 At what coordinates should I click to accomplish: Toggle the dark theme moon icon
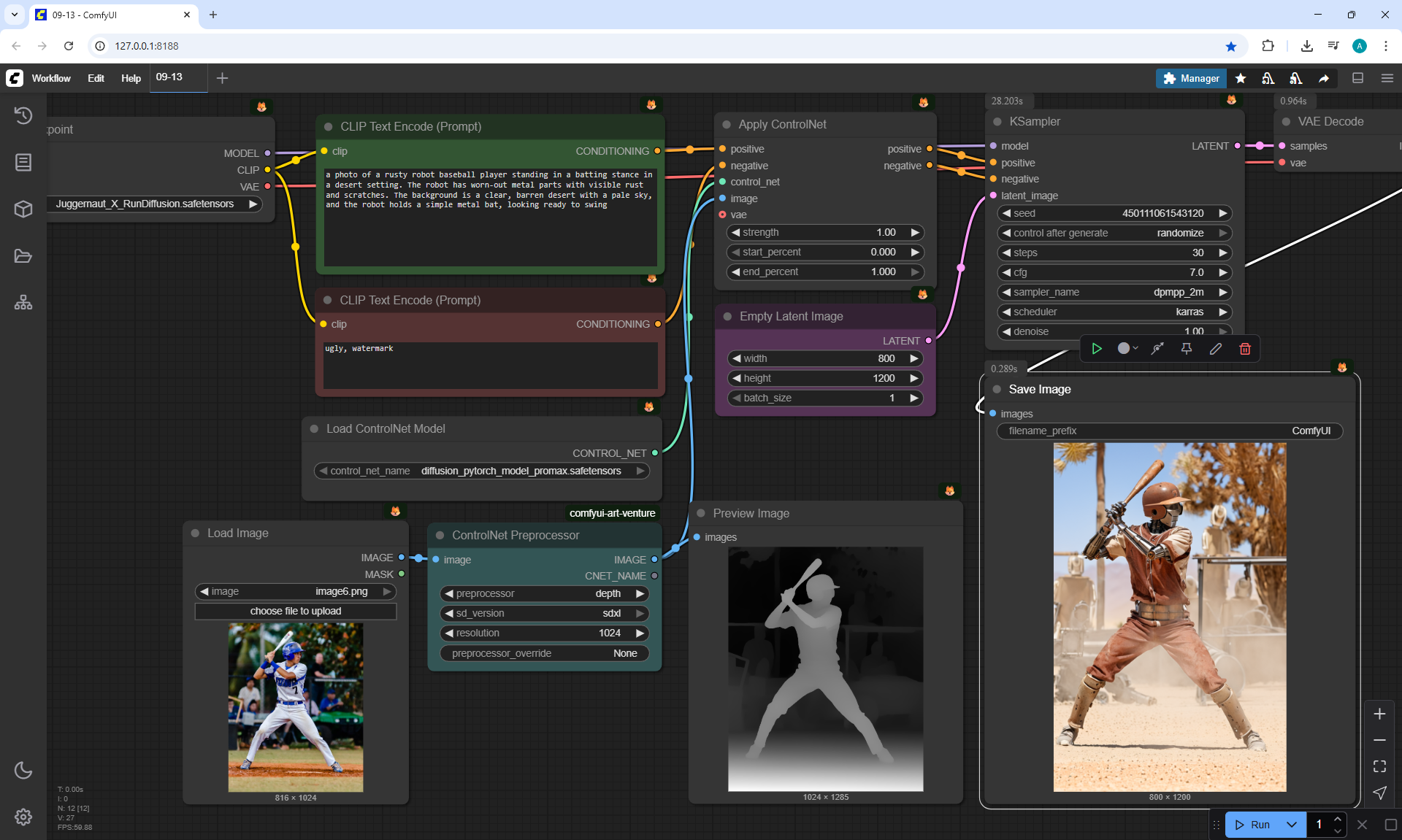pos(23,770)
